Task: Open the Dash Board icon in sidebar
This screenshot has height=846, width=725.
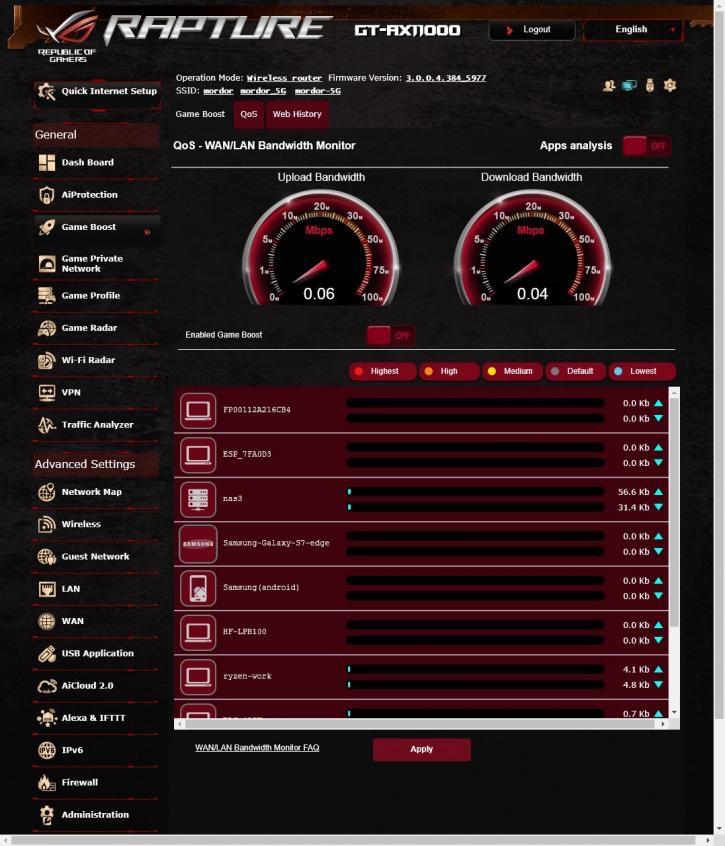Action: (x=47, y=162)
